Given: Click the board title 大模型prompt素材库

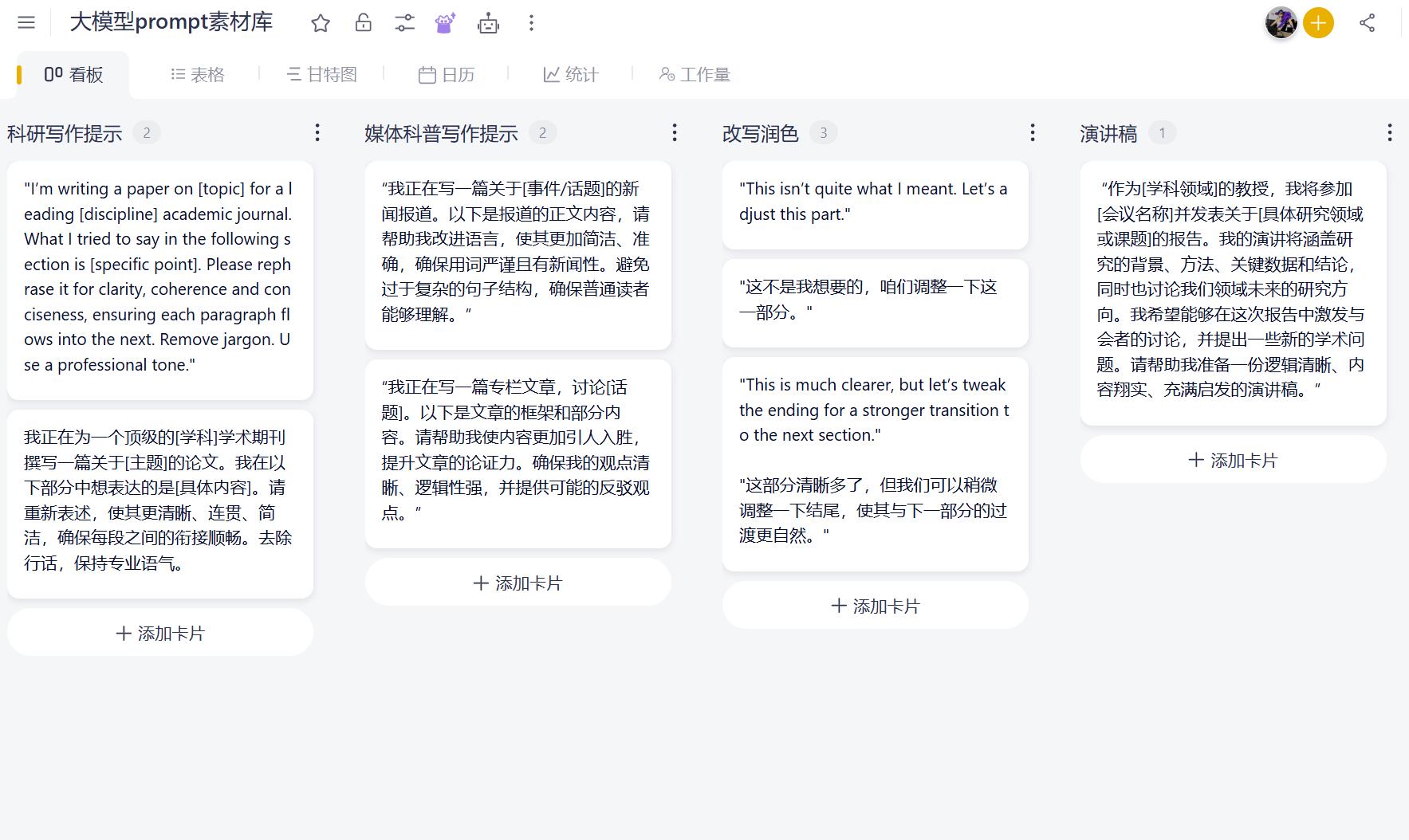Looking at the screenshot, I should click(171, 22).
